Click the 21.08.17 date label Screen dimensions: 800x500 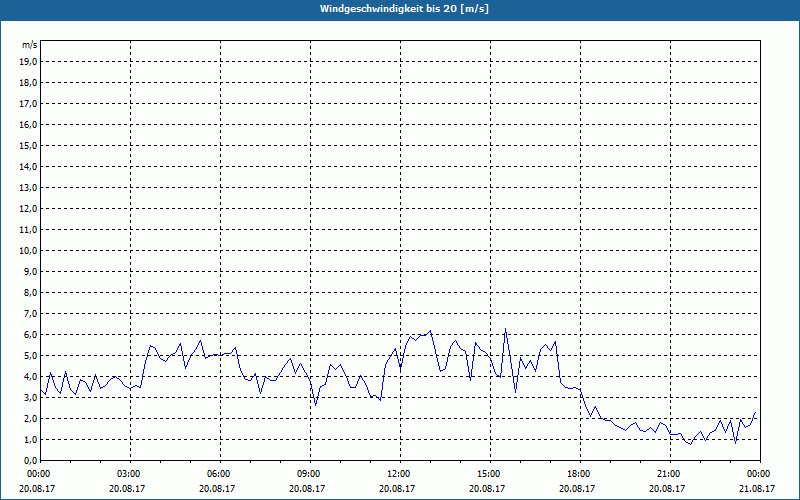click(757, 488)
